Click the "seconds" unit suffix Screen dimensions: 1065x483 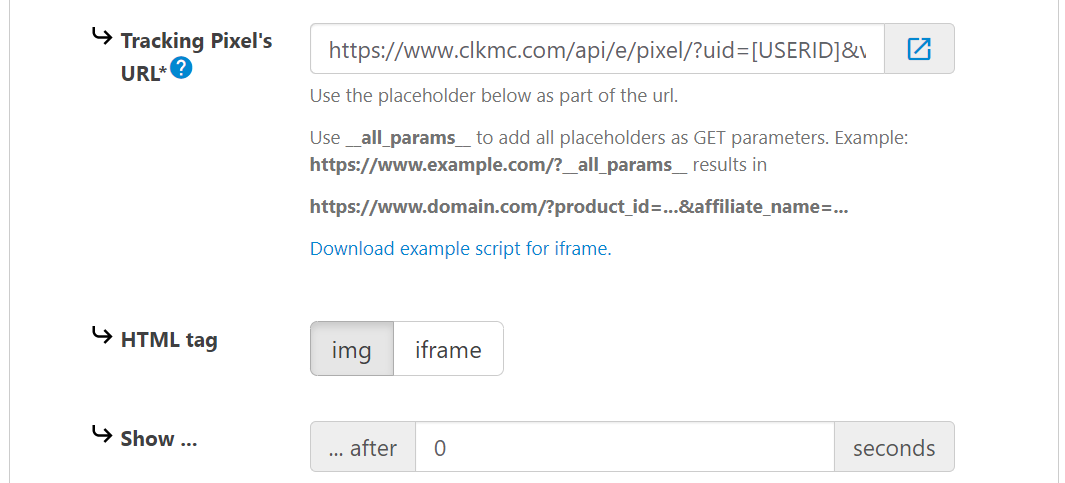[894, 447]
